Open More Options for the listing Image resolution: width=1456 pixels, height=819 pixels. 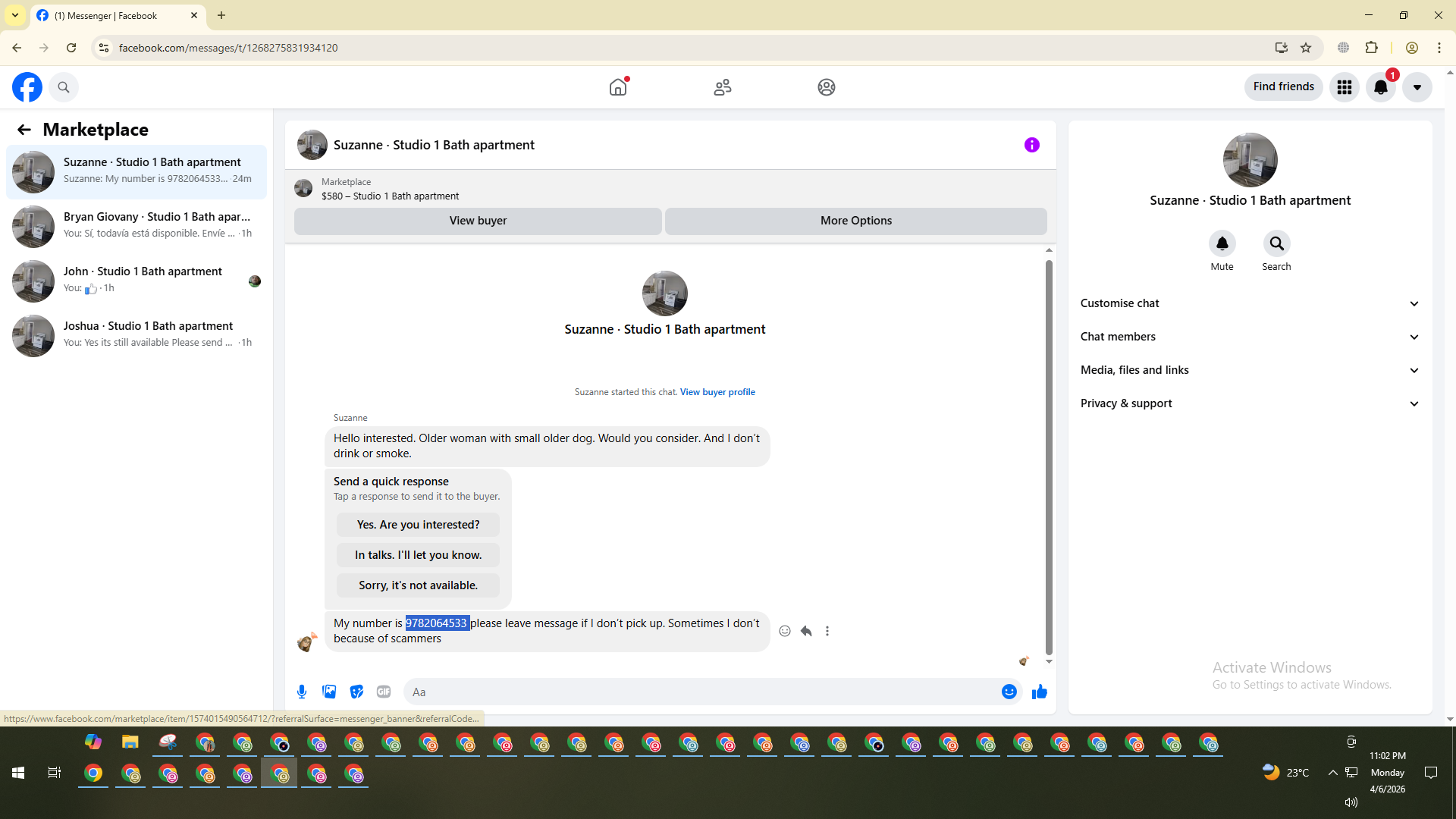pos(856,221)
